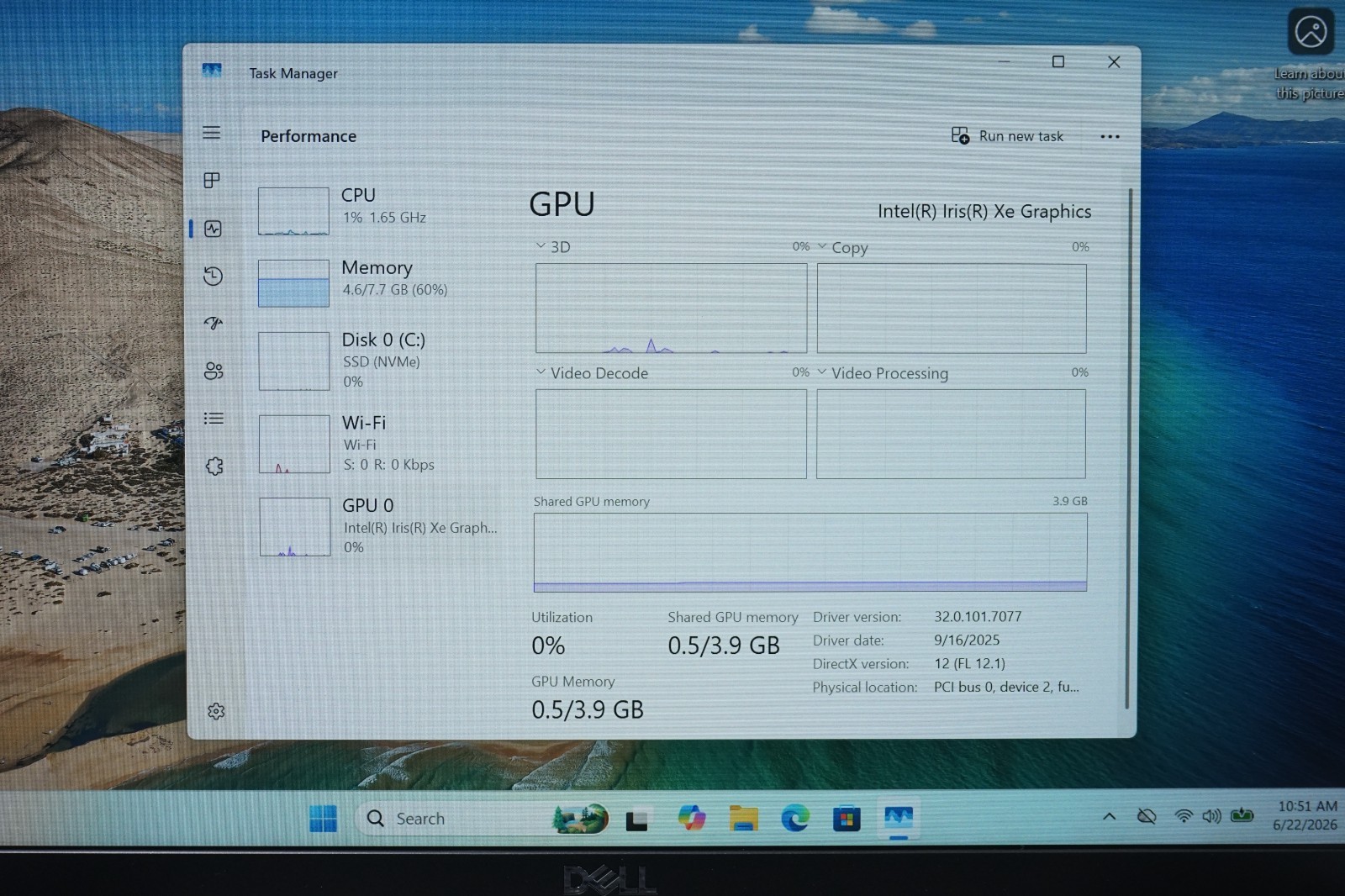This screenshot has height=896, width=1345.
Task: Click the Run new task button
Action: (1007, 135)
